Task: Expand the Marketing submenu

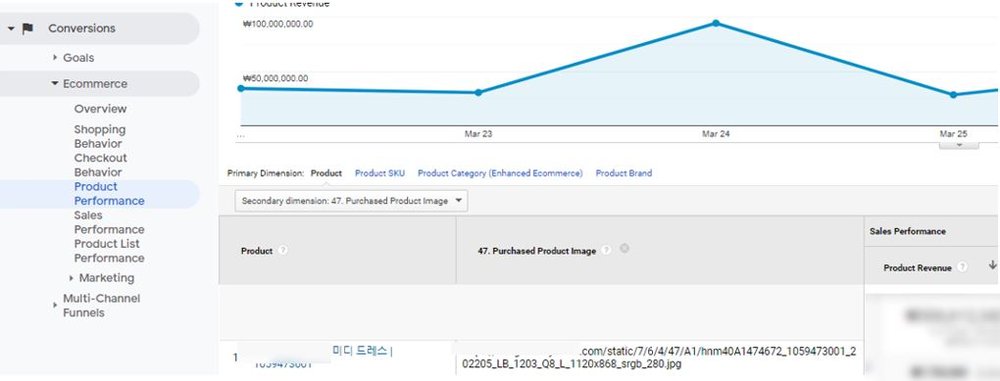Action: [x=71, y=278]
